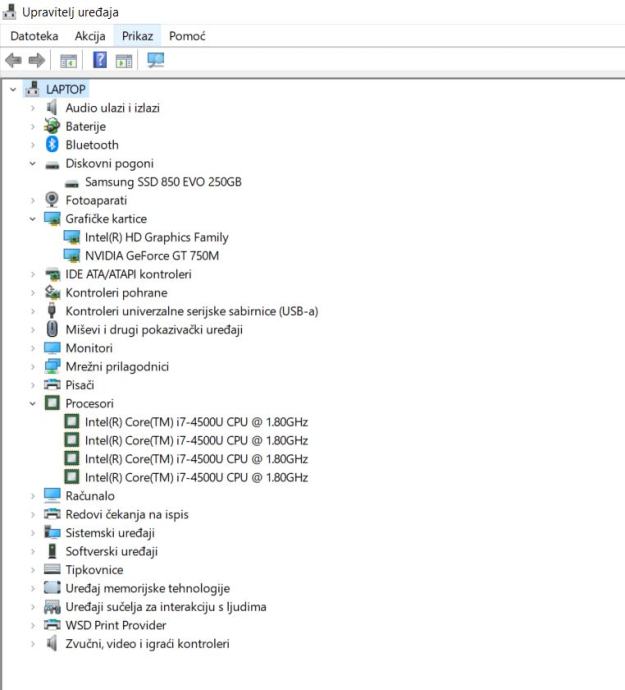
Task: Select the WSD Print Provider label
Action: [116, 625]
